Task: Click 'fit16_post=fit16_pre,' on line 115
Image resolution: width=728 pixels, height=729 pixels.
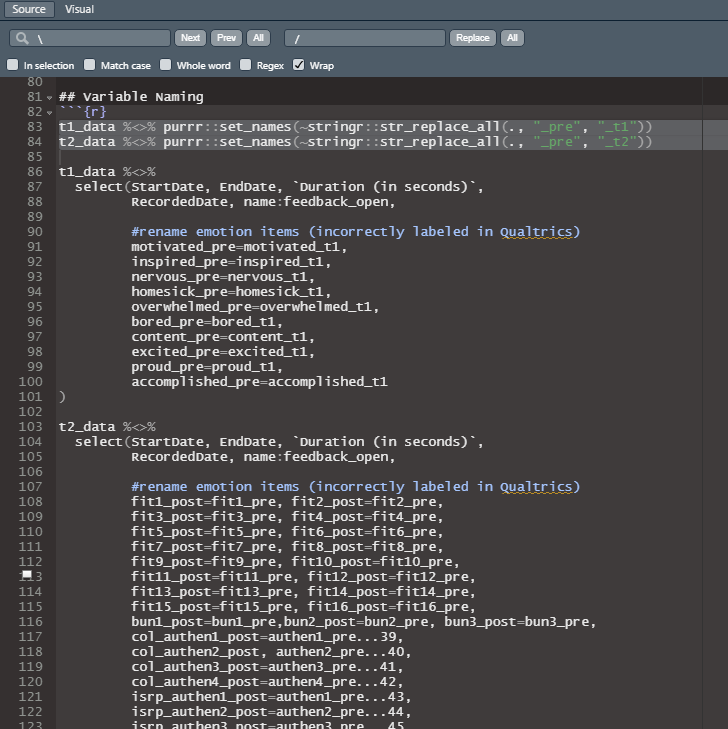Action: coord(391,607)
